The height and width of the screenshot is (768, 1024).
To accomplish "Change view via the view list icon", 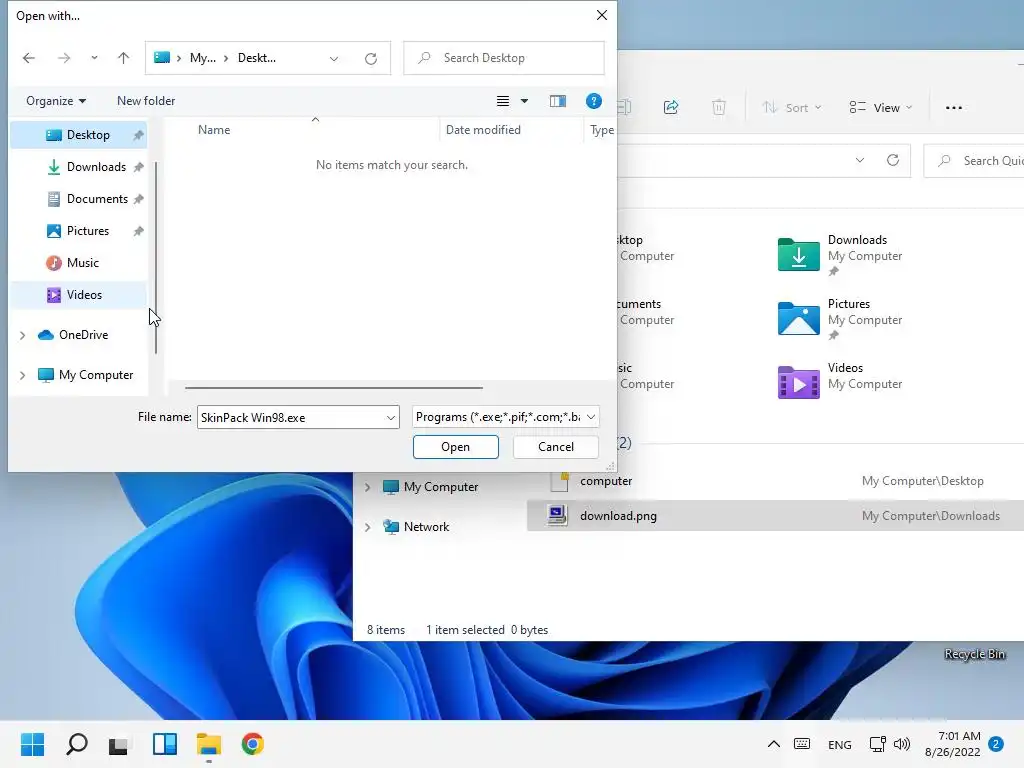I will (503, 101).
